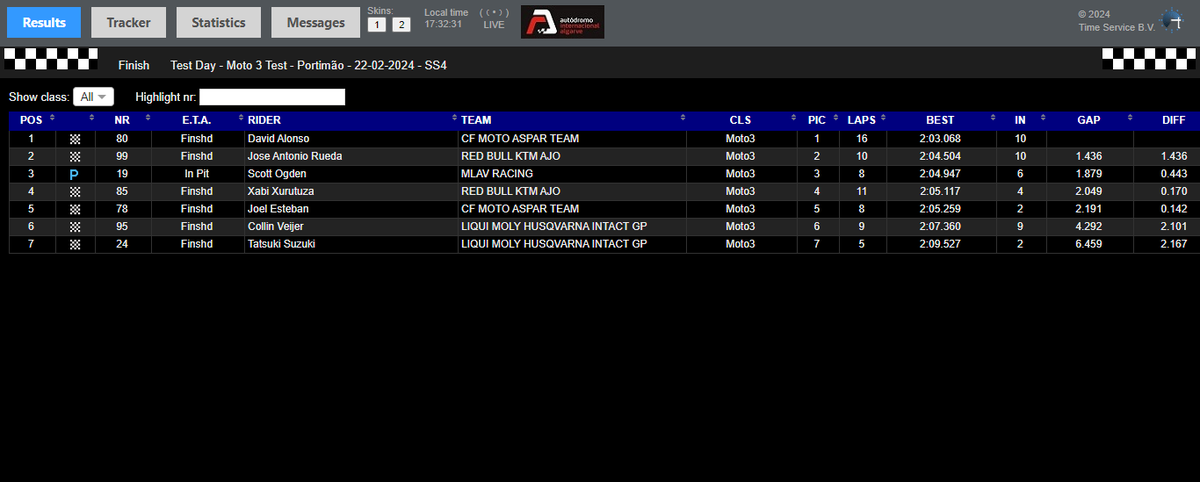Click best lap time 2:07.360
Image resolution: width=1200 pixels, height=482 pixels.
coord(939,227)
